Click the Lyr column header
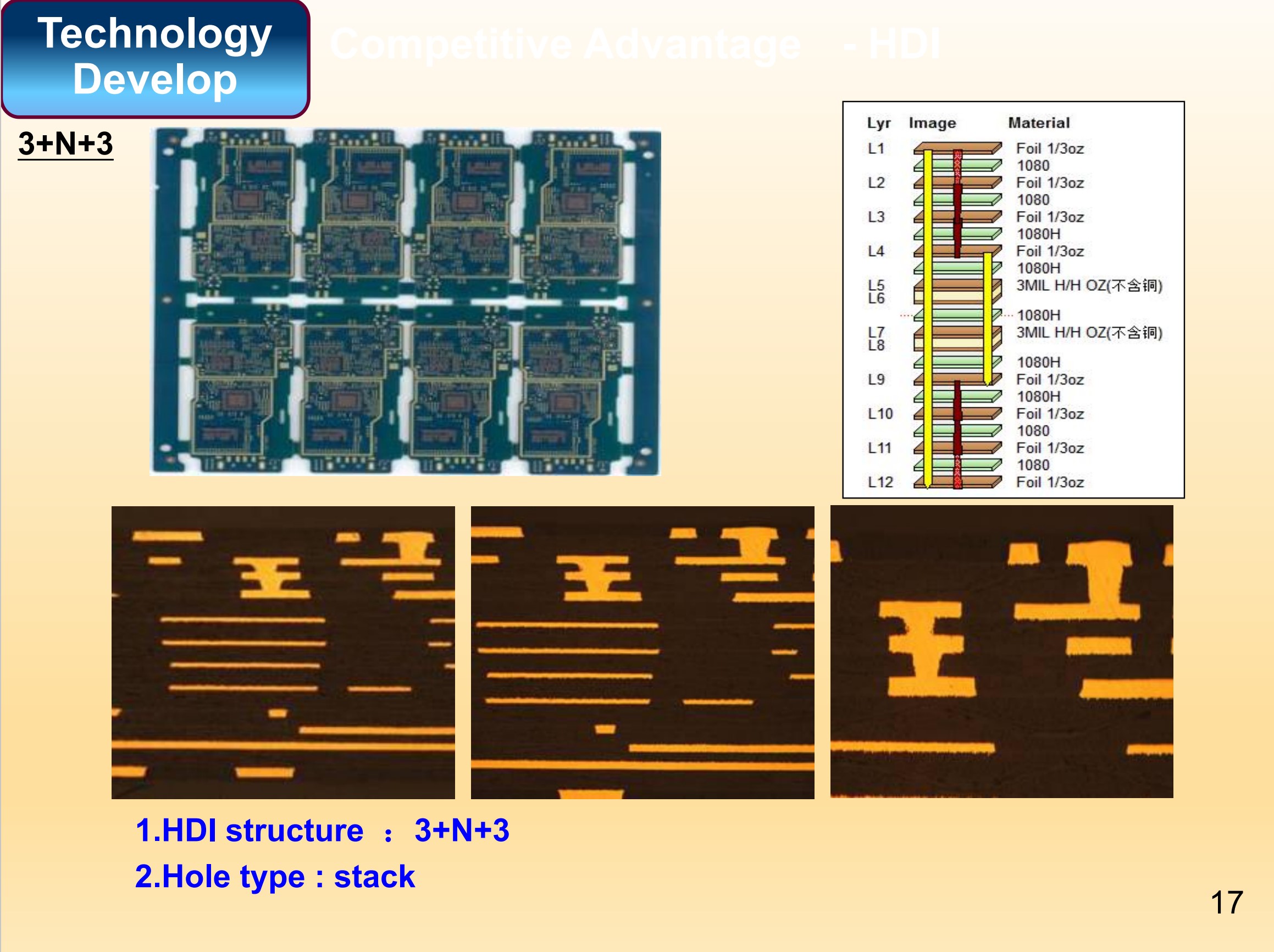The height and width of the screenshot is (952, 1274). [x=878, y=123]
